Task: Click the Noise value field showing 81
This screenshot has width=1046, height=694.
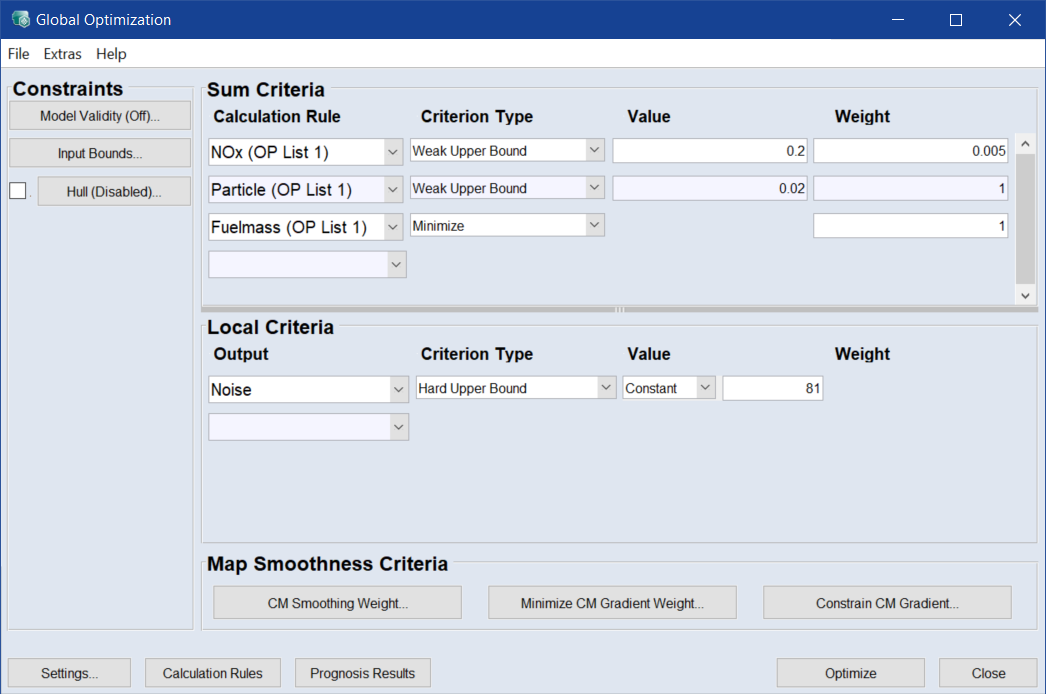Action: click(772, 388)
